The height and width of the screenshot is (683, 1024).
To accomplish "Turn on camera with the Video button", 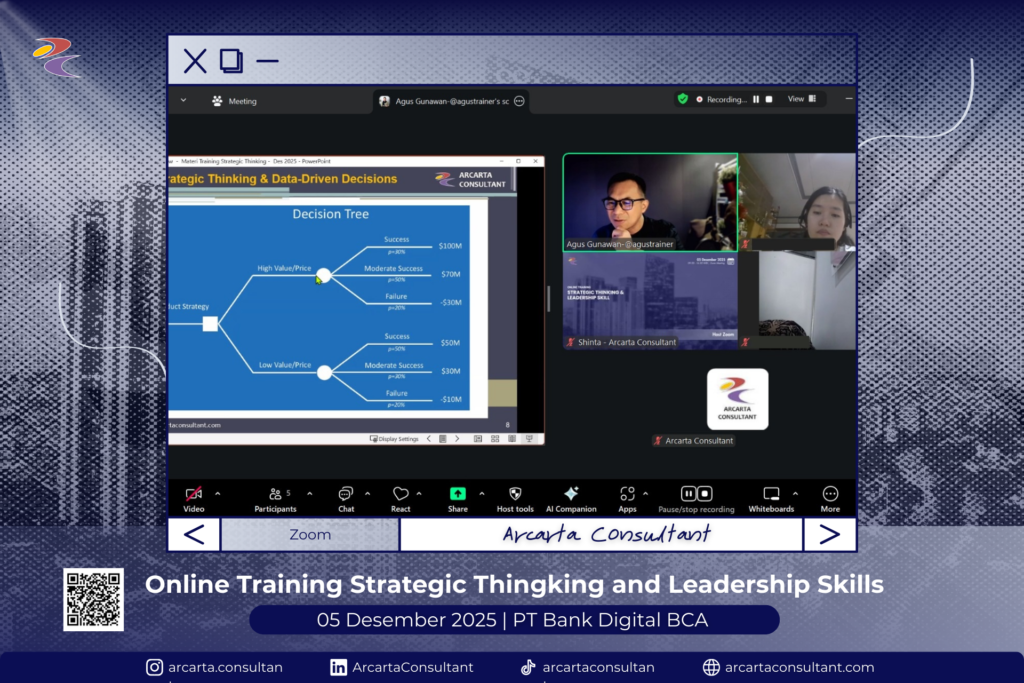I will pos(194,495).
